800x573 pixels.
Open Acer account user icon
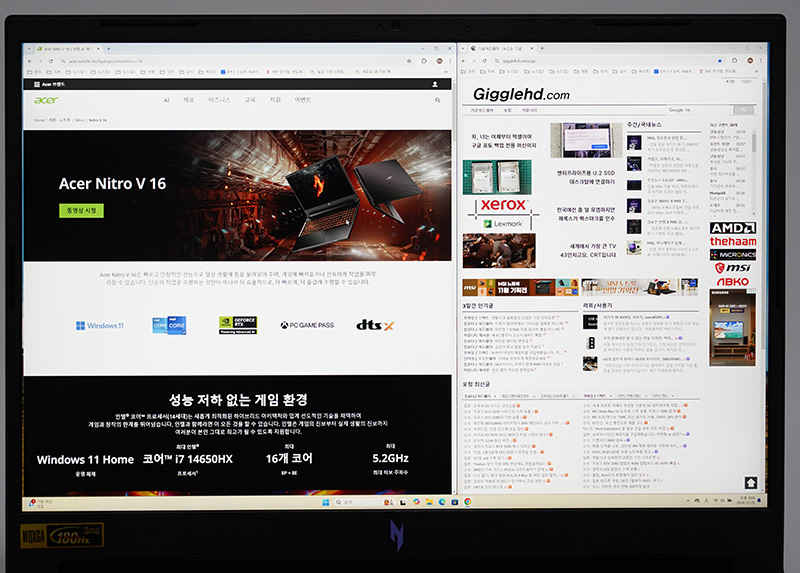click(x=435, y=84)
